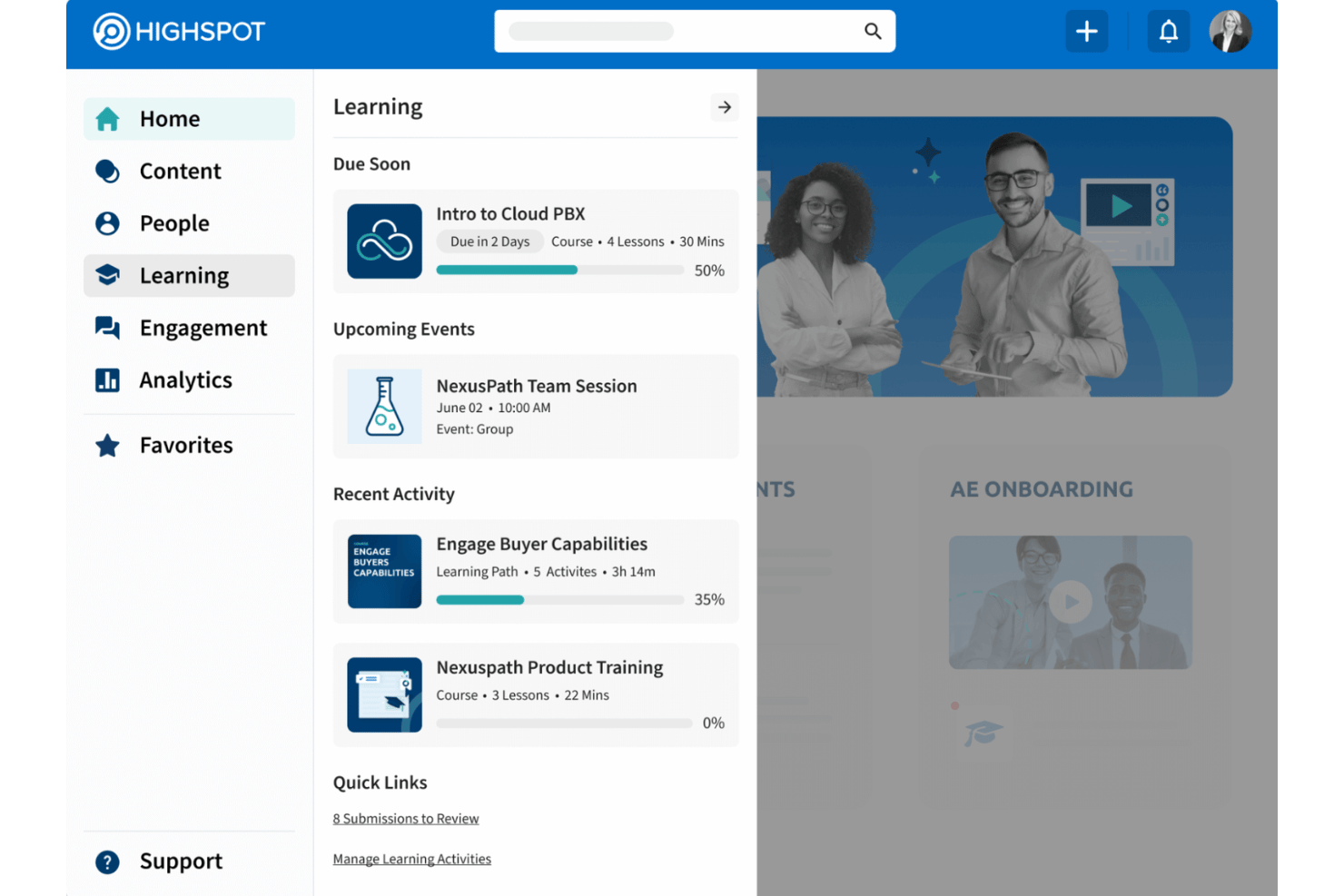Open Content in sidebar
Screen dimensions: 1344x896
click(189, 171)
